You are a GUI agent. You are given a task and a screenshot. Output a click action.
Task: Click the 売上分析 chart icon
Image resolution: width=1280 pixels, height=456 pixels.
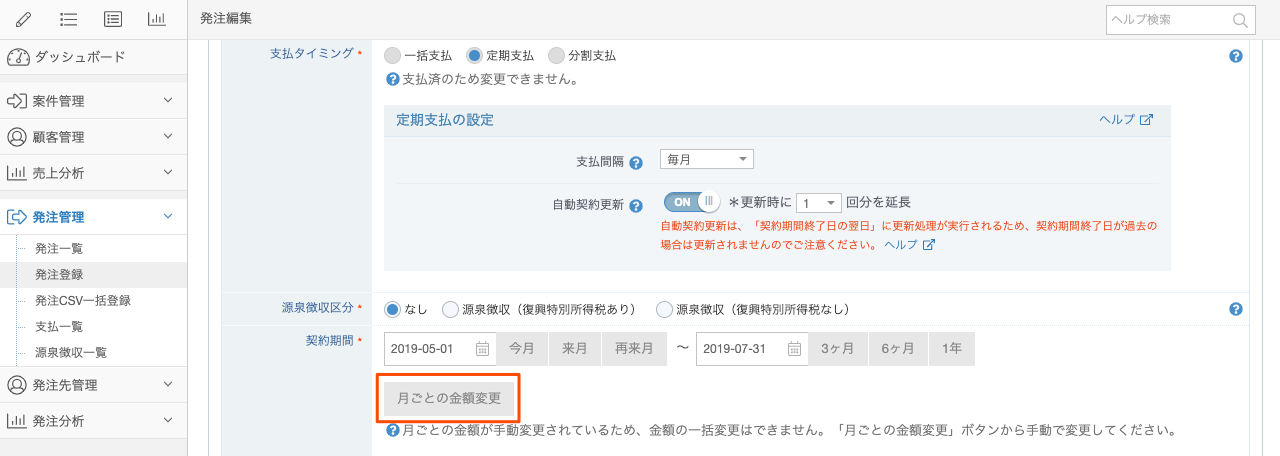coord(17,173)
